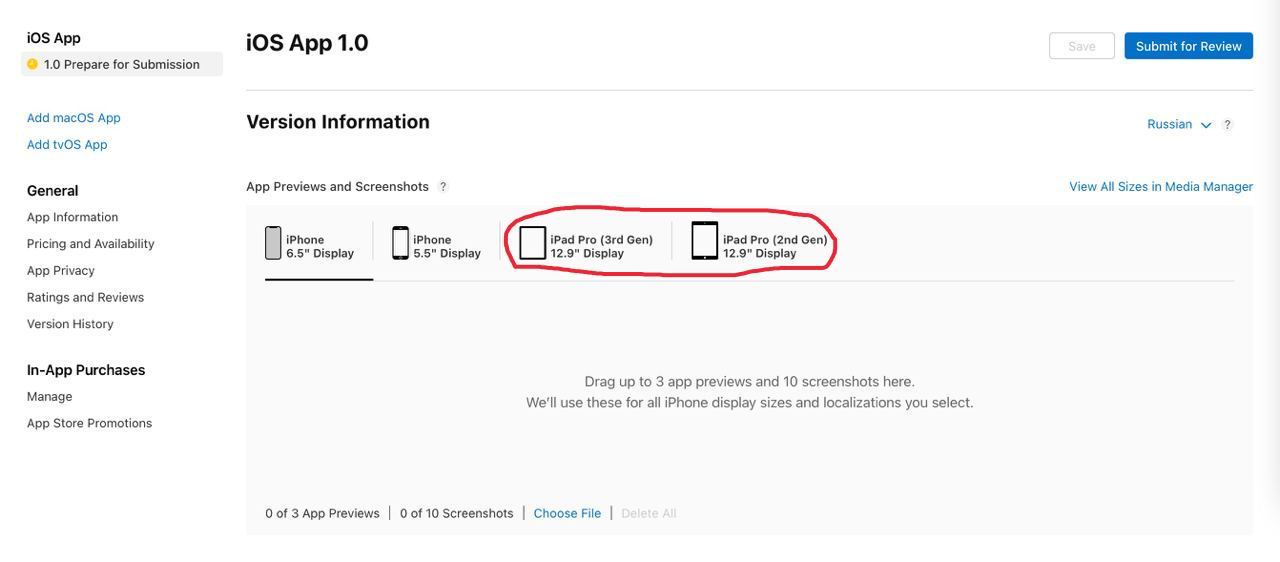
Task: Select the iPad Pro (2nd Gen) 12.9" Display tab
Action: click(775, 246)
